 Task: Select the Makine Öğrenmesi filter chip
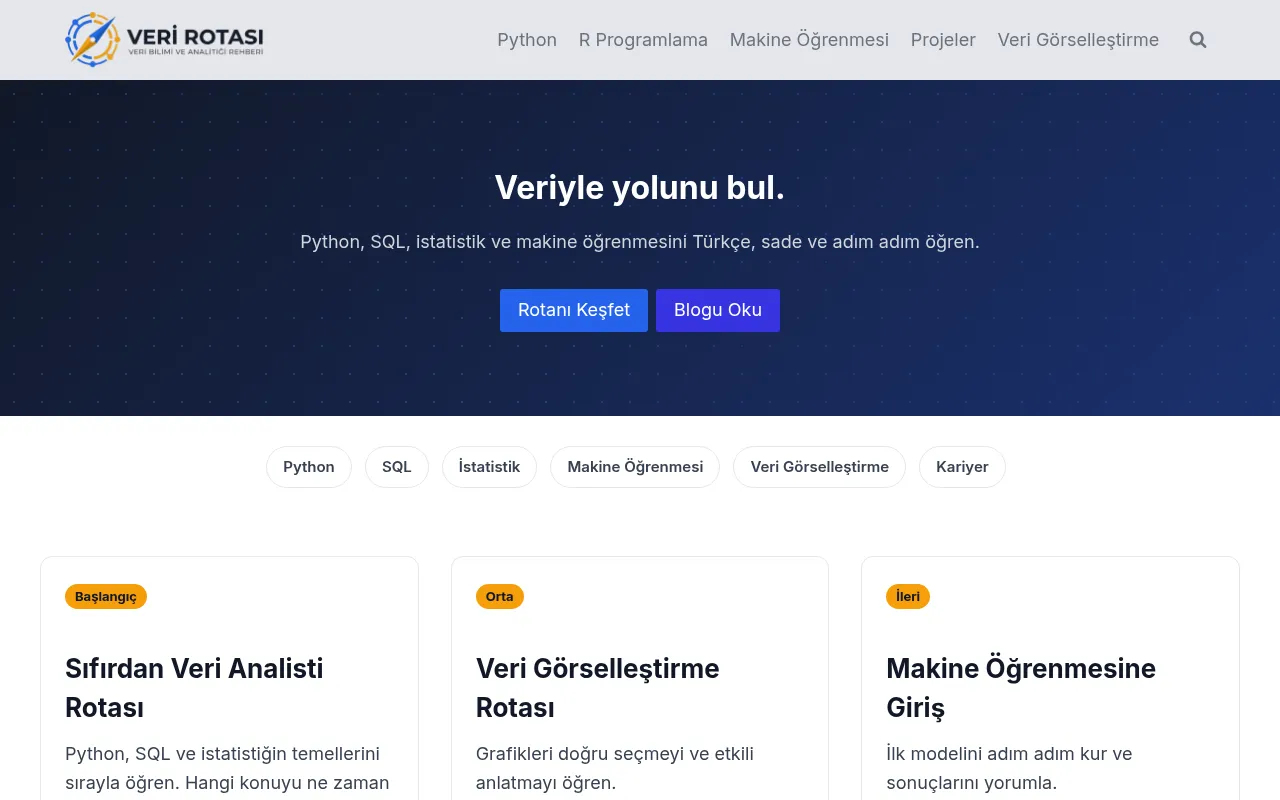coord(635,467)
